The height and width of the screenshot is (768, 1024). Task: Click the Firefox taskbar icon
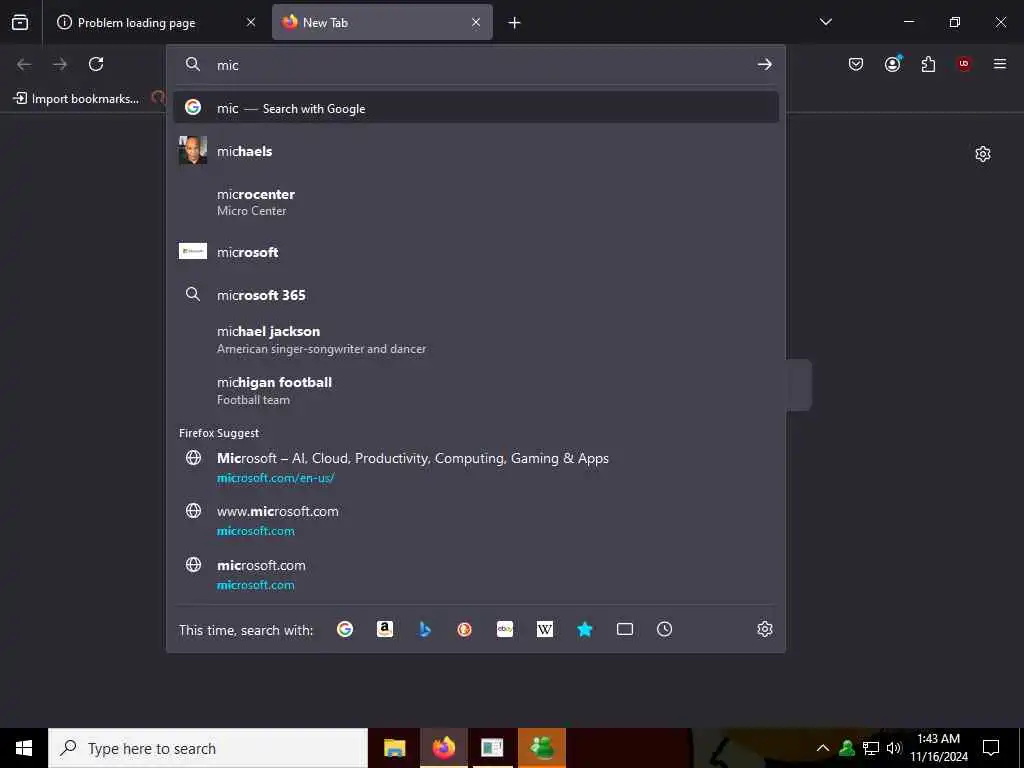click(443, 748)
